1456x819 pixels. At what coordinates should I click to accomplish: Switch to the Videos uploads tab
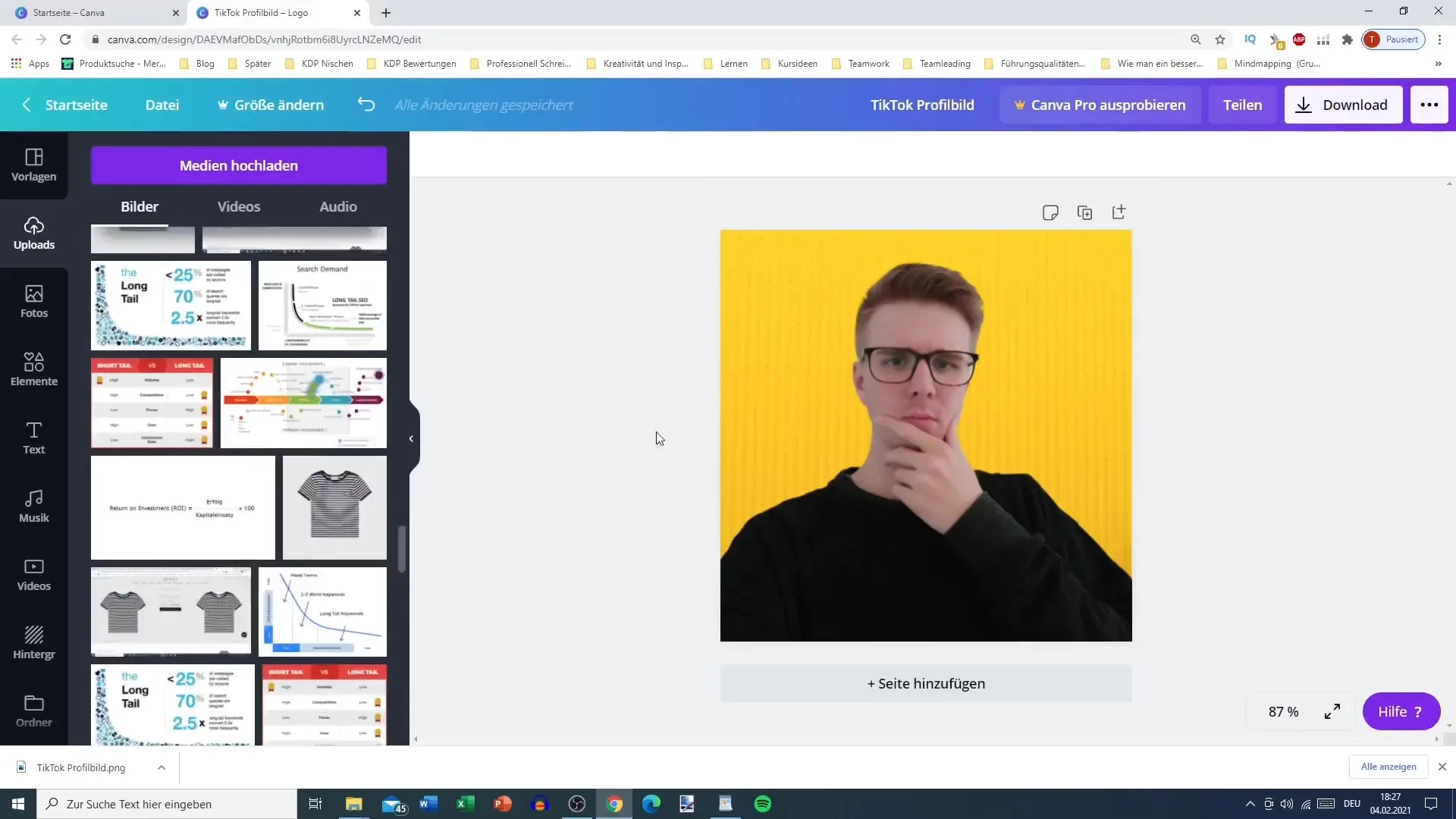click(x=239, y=206)
